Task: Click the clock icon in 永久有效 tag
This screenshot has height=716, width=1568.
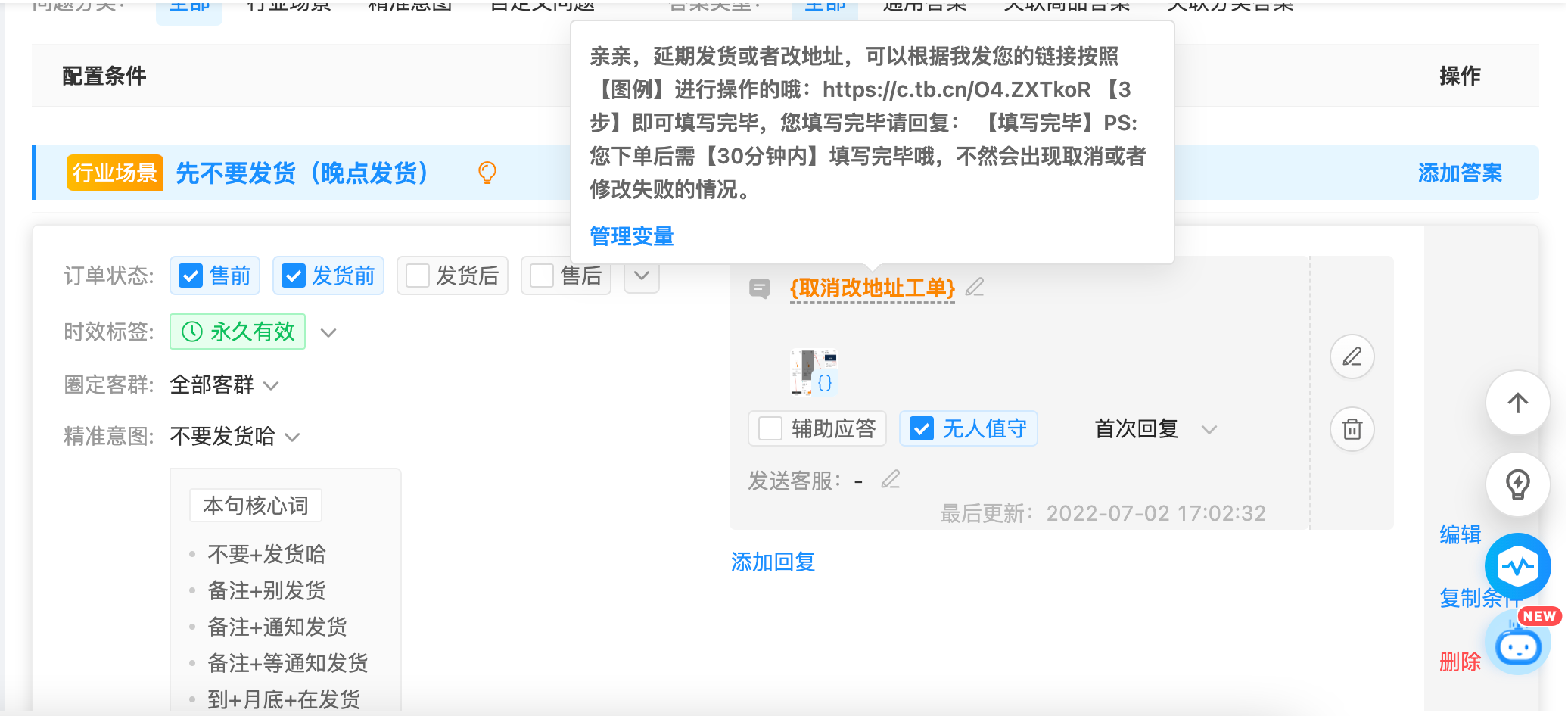Action: click(x=192, y=332)
